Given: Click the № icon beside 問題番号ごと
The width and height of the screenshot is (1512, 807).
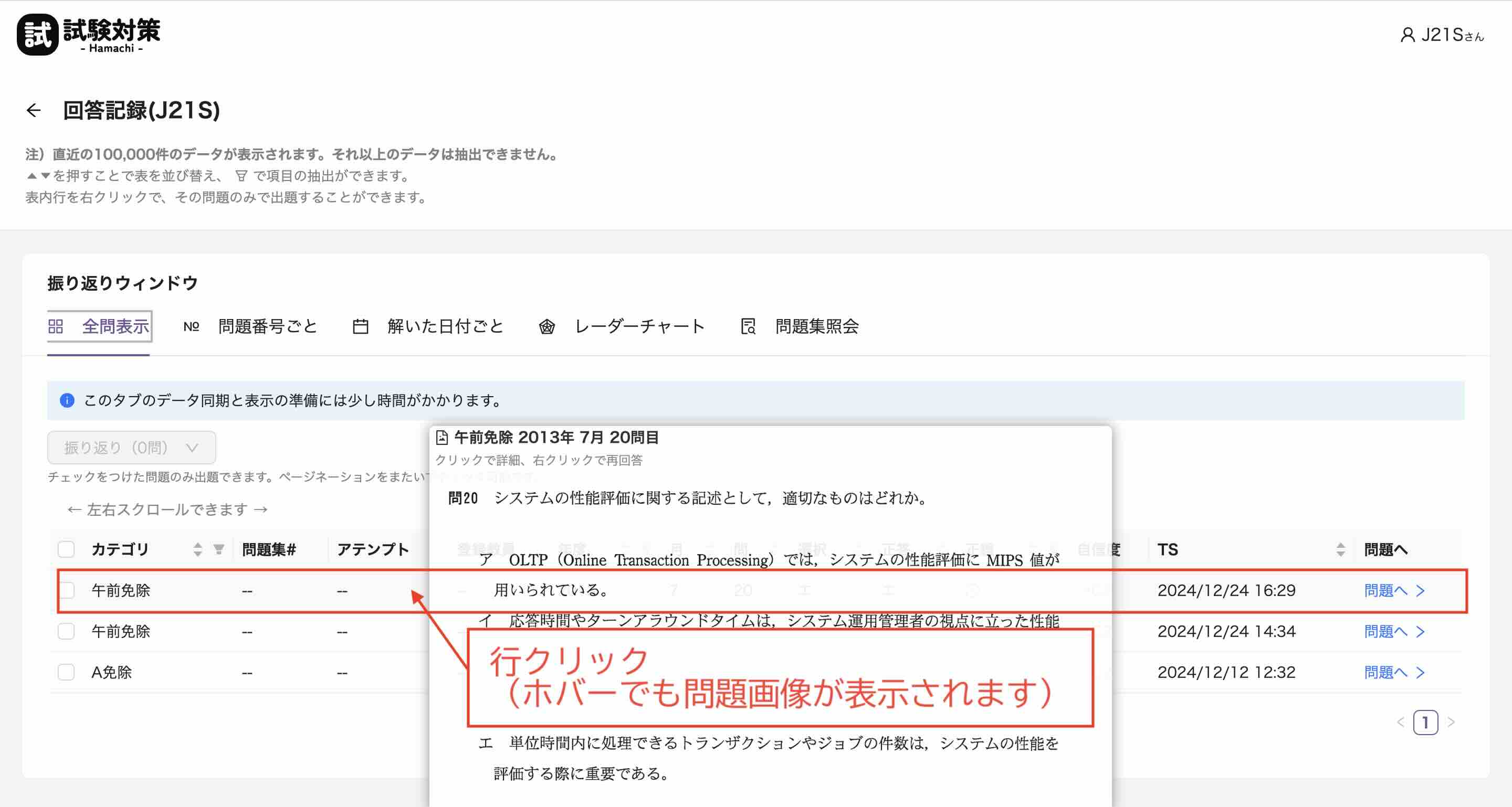Looking at the screenshot, I should [191, 327].
